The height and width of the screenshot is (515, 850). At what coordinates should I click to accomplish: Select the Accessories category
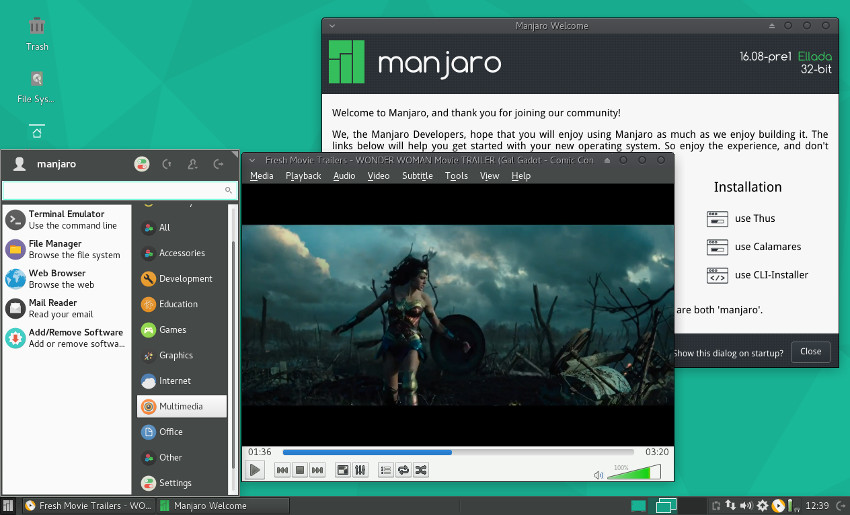[182, 253]
